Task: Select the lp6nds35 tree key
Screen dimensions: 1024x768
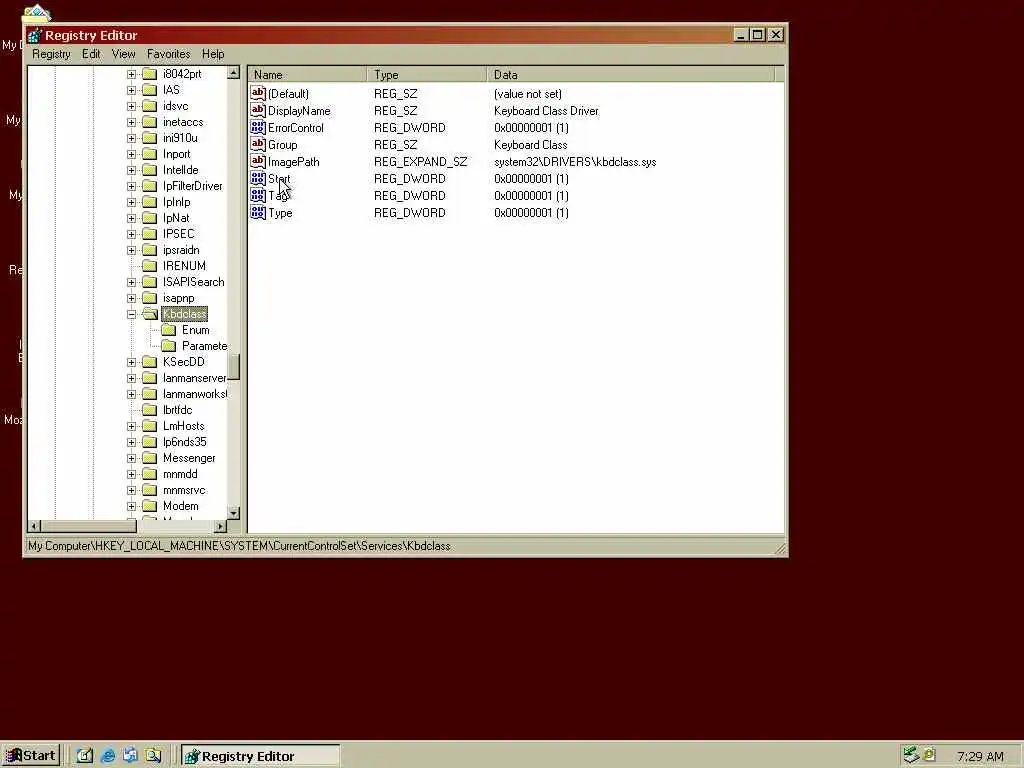Action: point(184,442)
